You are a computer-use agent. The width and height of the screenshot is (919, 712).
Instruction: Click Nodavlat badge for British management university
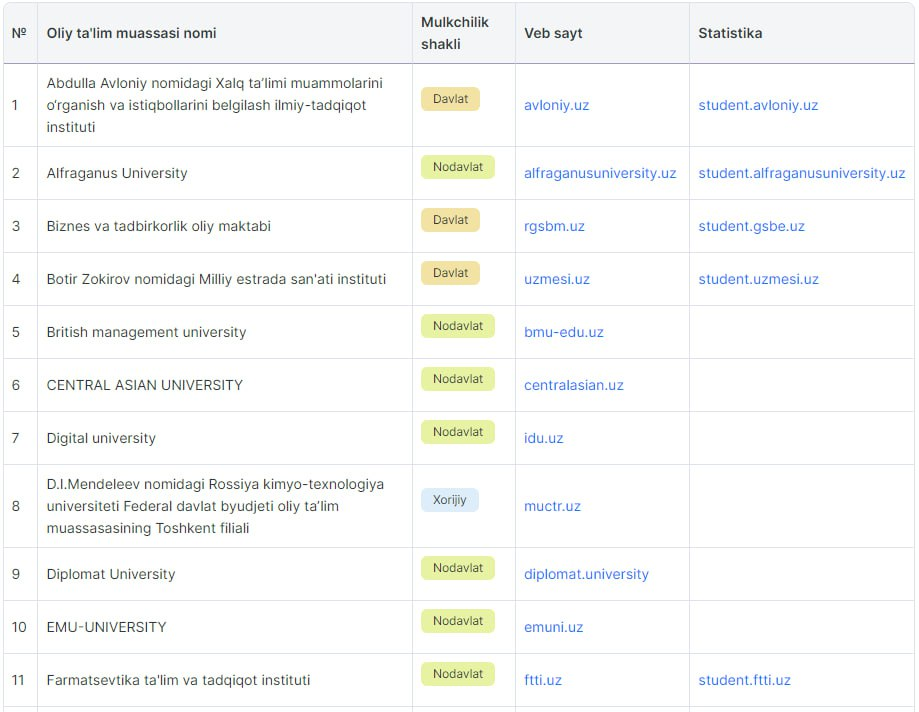tap(458, 326)
